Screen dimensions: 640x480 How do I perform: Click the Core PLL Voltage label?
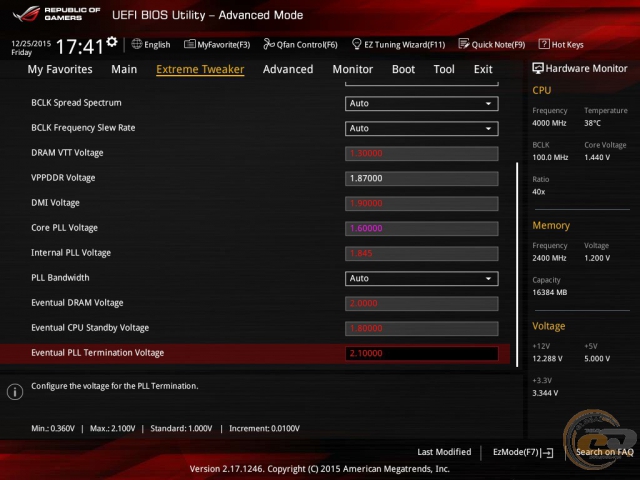64,228
